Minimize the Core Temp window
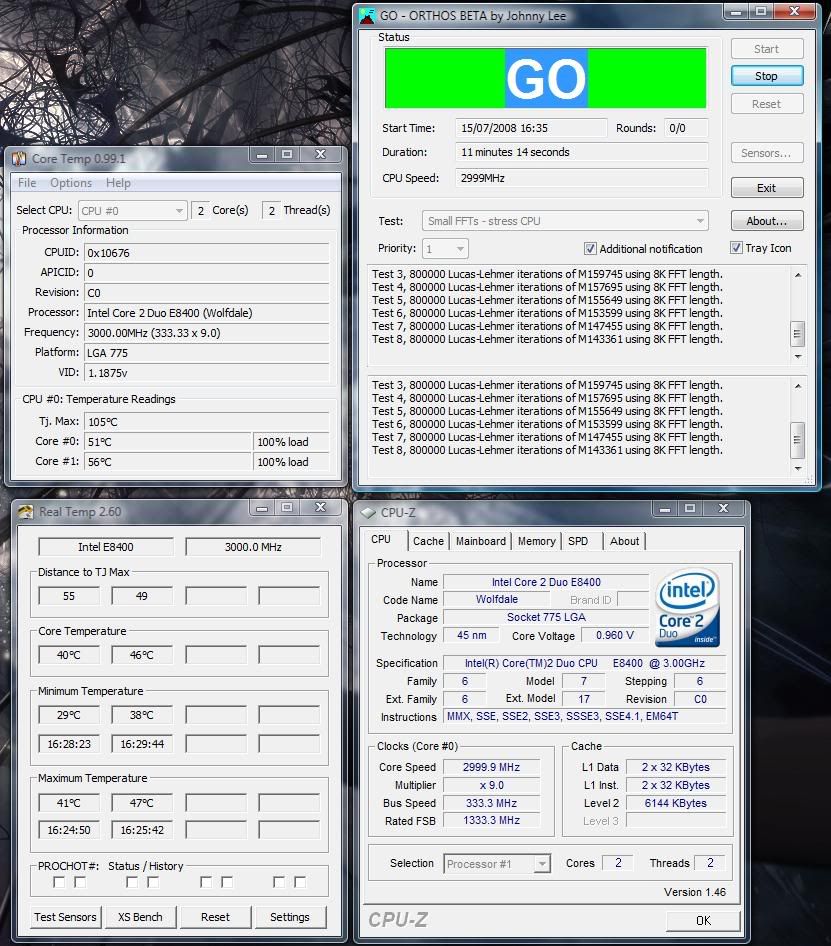 [x=262, y=155]
